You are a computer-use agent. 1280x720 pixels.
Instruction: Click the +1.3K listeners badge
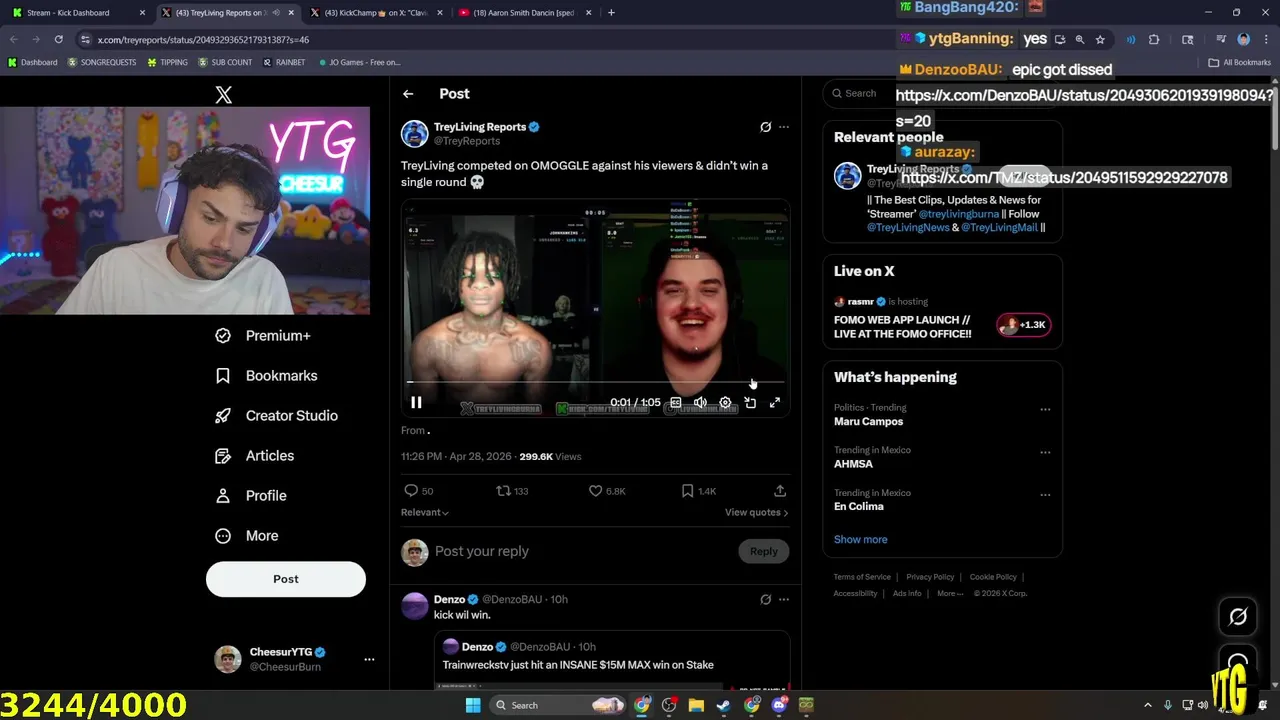point(1024,325)
